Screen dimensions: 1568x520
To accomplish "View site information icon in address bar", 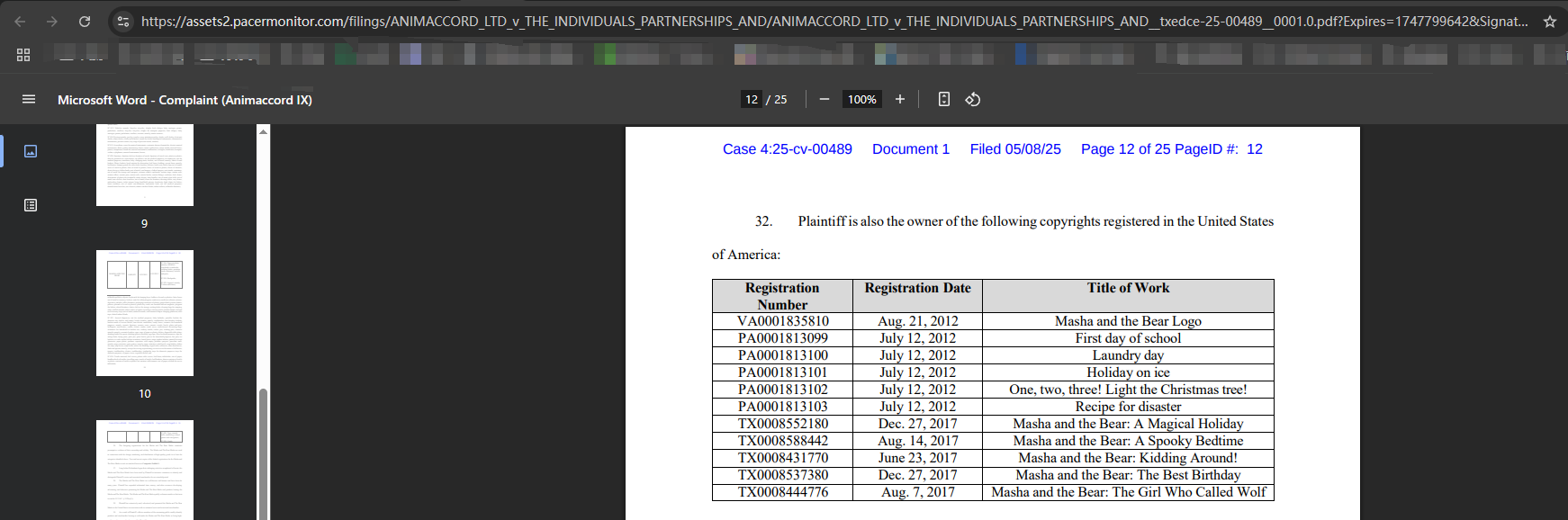I will coord(123,22).
